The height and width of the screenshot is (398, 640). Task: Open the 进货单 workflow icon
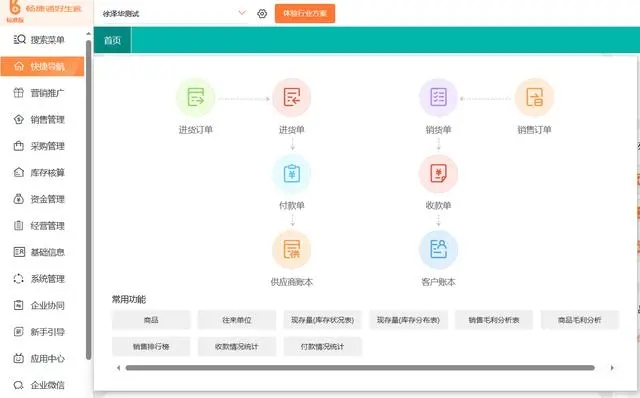click(x=291, y=98)
